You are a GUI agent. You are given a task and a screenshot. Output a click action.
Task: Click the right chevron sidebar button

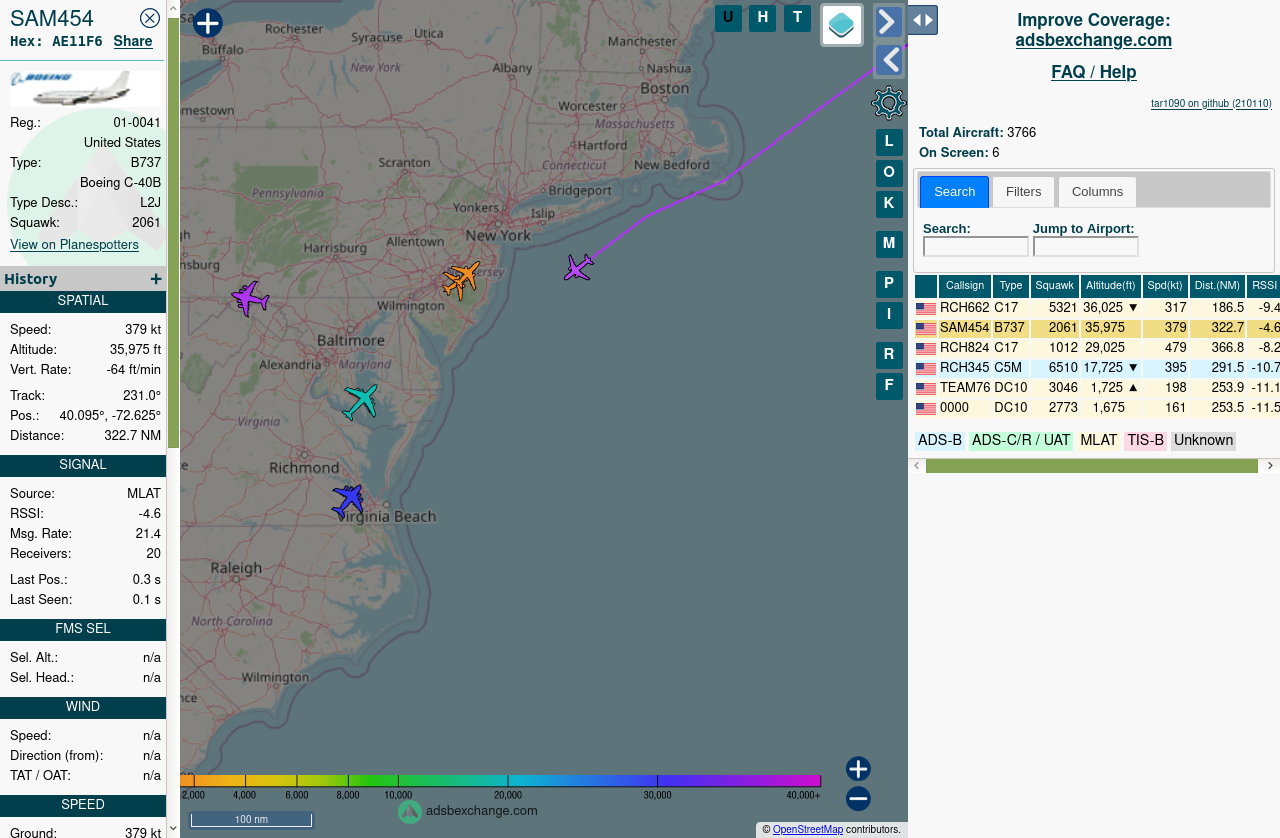pos(889,21)
